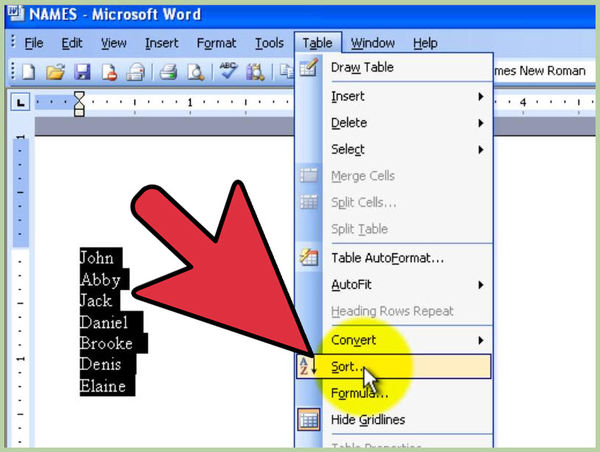Click the Sort A-Z icon
The width and height of the screenshot is (600, 452).
[x=307, y=366]
